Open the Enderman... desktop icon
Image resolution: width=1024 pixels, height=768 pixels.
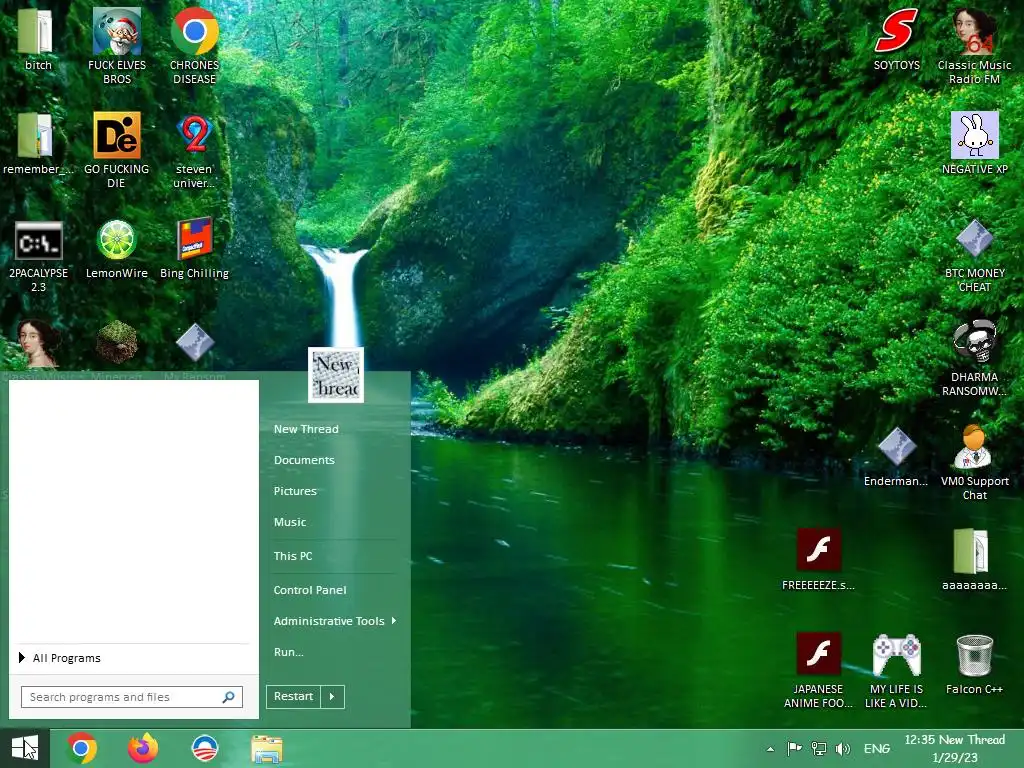(896, 456)
